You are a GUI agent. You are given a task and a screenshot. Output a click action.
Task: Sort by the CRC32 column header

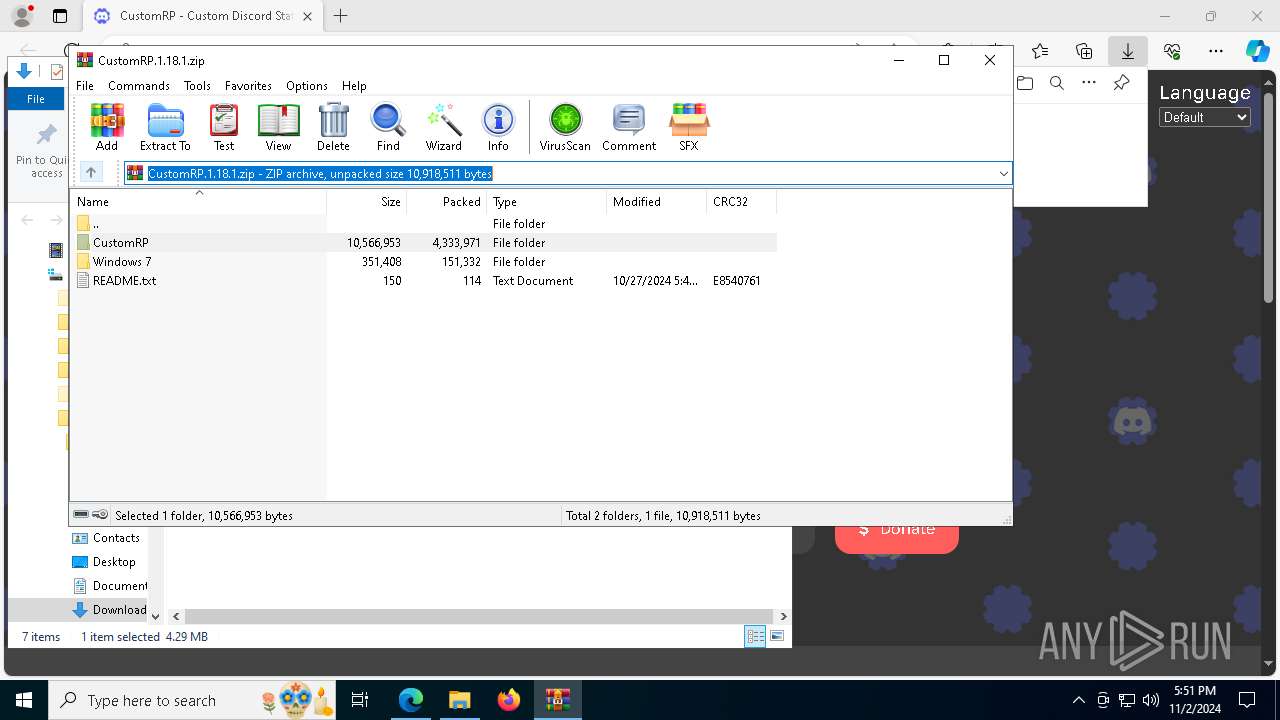click(741, 202)
